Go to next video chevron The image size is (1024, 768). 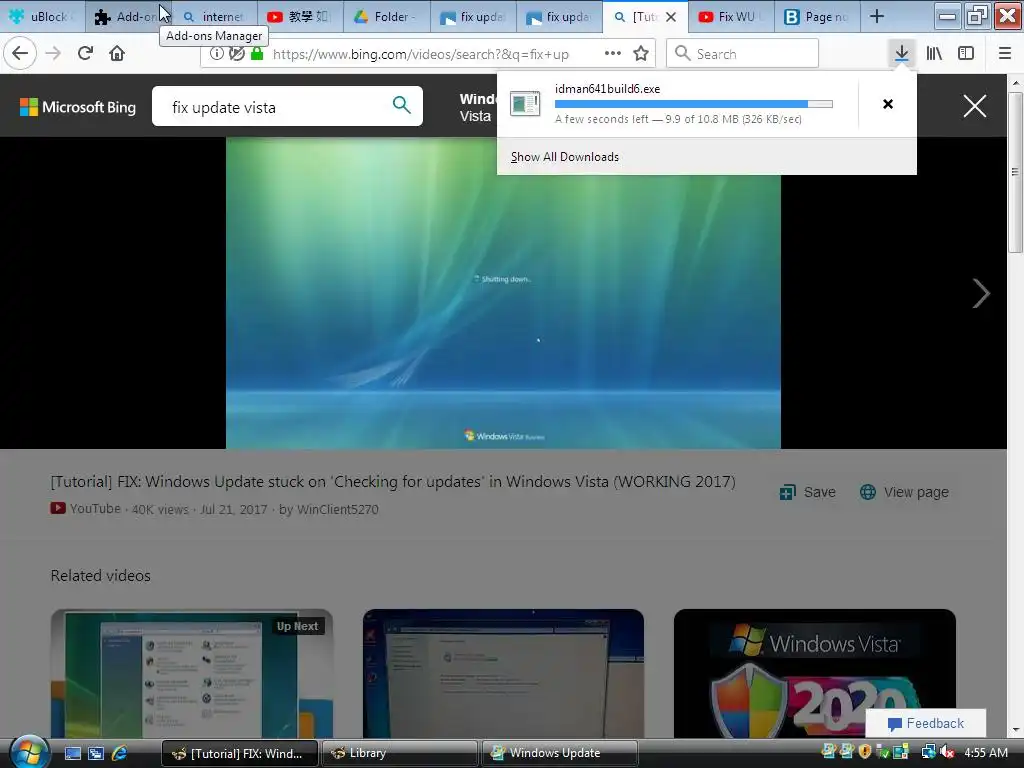[x=980, y=293]
